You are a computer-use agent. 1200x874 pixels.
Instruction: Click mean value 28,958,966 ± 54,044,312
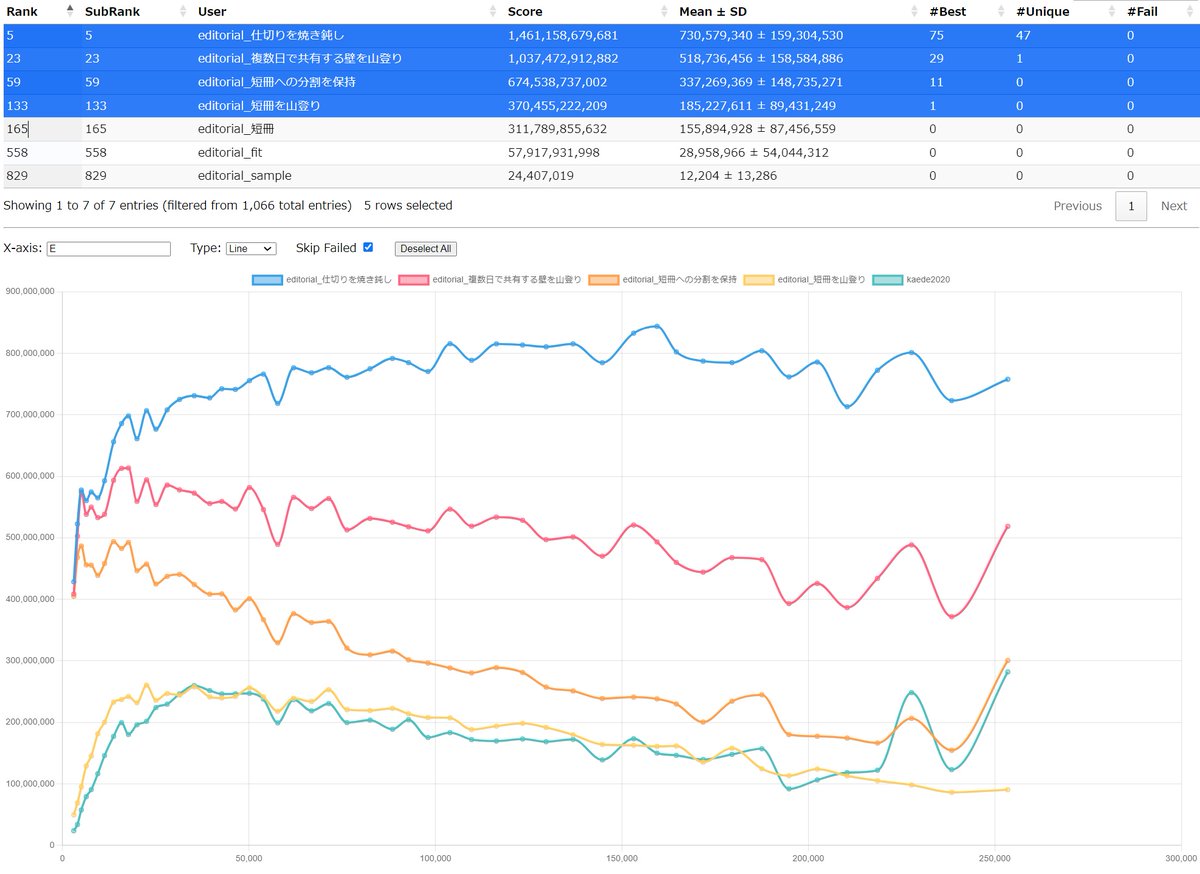pos(753,152)
